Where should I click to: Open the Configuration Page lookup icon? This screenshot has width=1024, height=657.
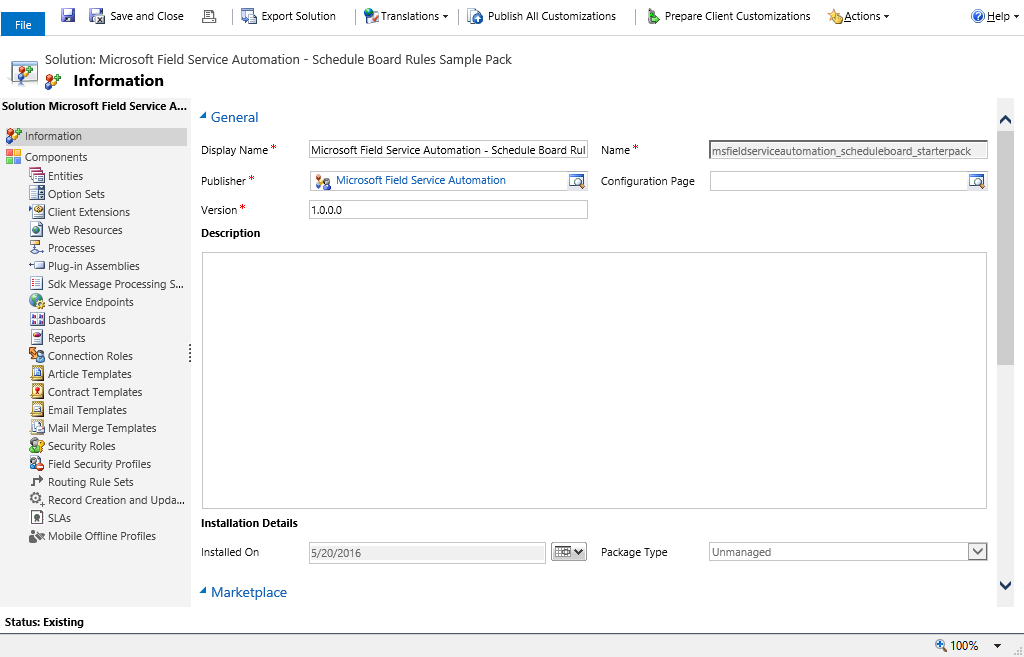pos(976,181)
